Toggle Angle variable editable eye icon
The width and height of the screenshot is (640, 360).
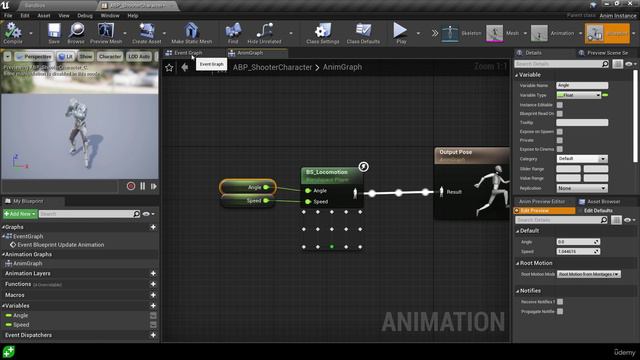pos(153,316)
